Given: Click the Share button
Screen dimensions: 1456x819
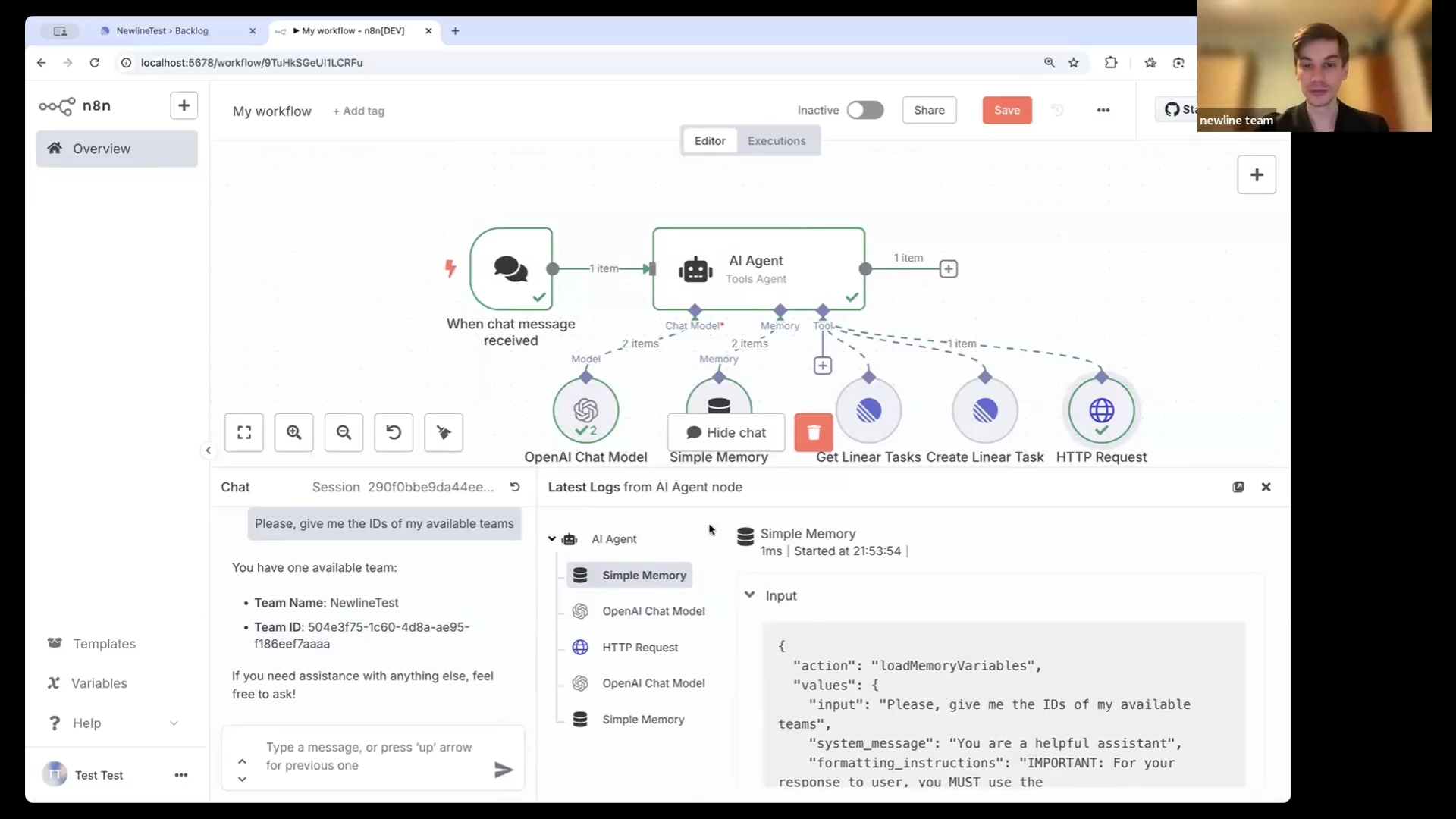Looking at the screenshot, I should 929,110.
